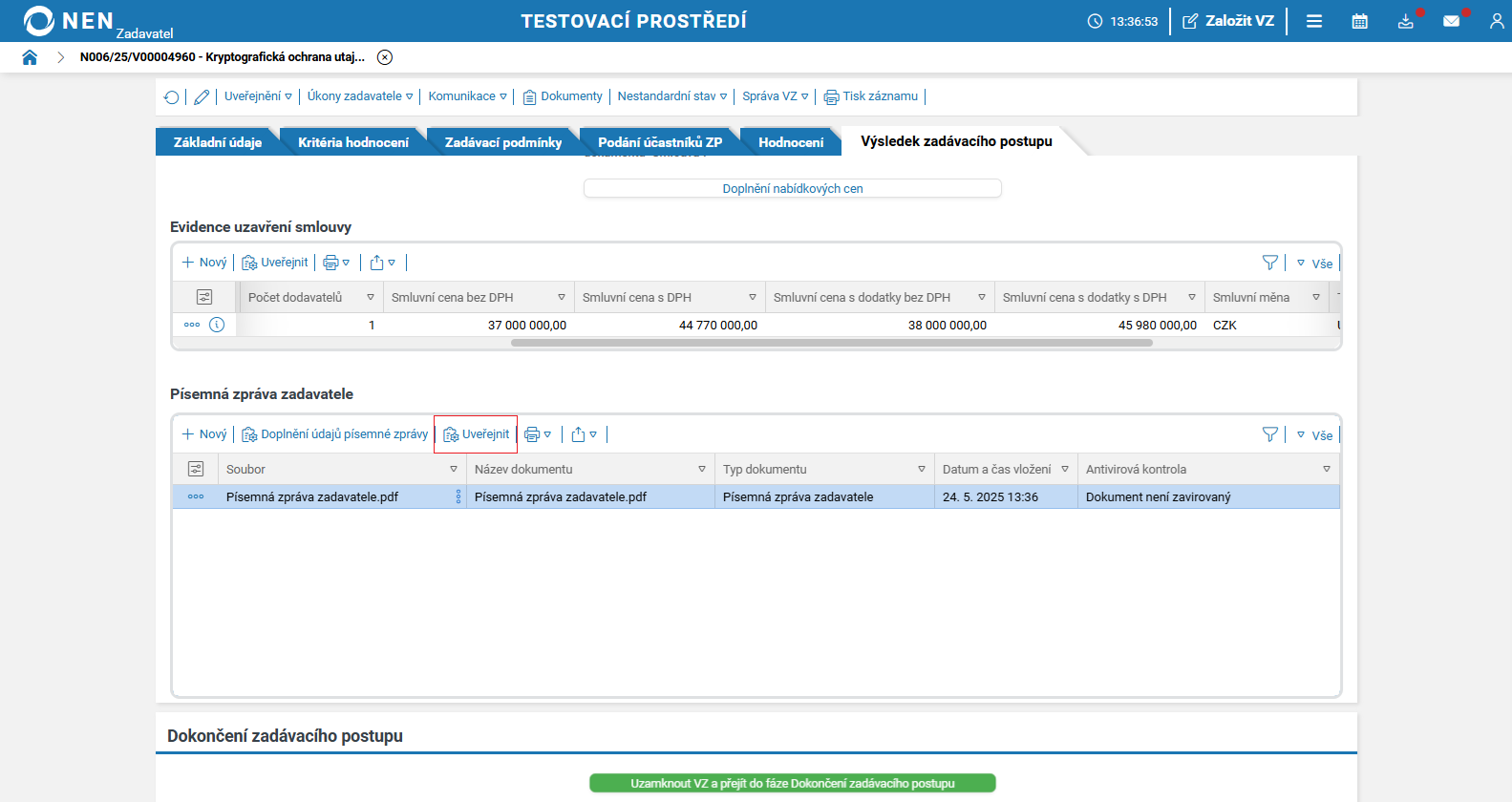Go to the home page icon

(x=30, y=57)
